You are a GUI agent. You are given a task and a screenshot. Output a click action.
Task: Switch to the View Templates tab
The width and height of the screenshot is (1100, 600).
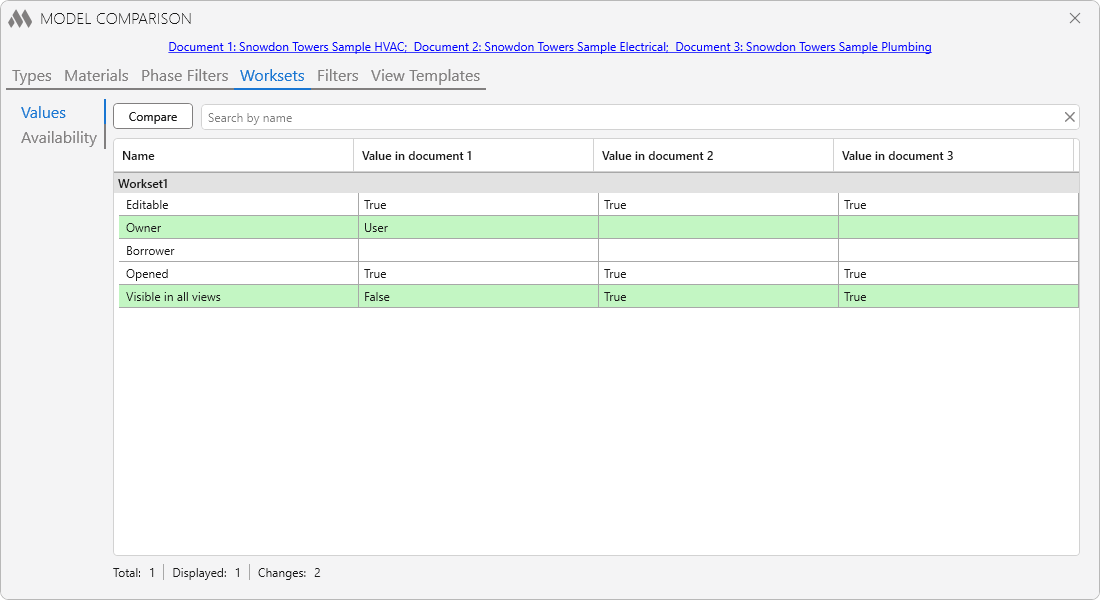click(x=425, y=76)
